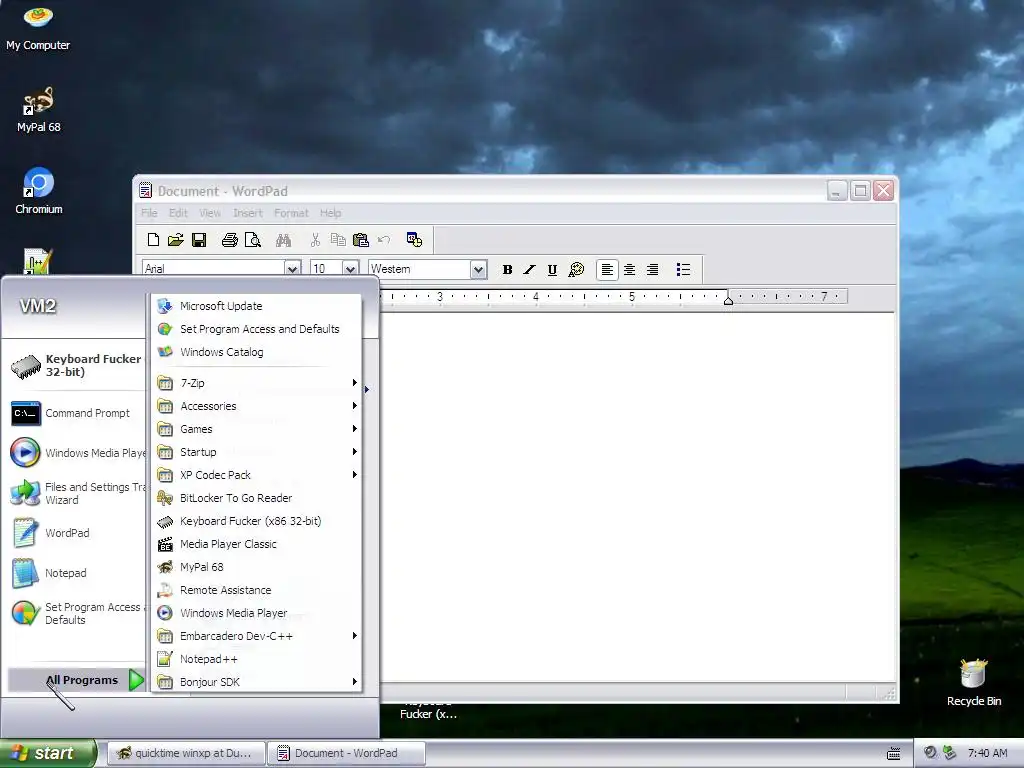This screenshot has height=768, width=1024.
Task: Expand the Accessories submenu
Action: click(x=256, y=406)
